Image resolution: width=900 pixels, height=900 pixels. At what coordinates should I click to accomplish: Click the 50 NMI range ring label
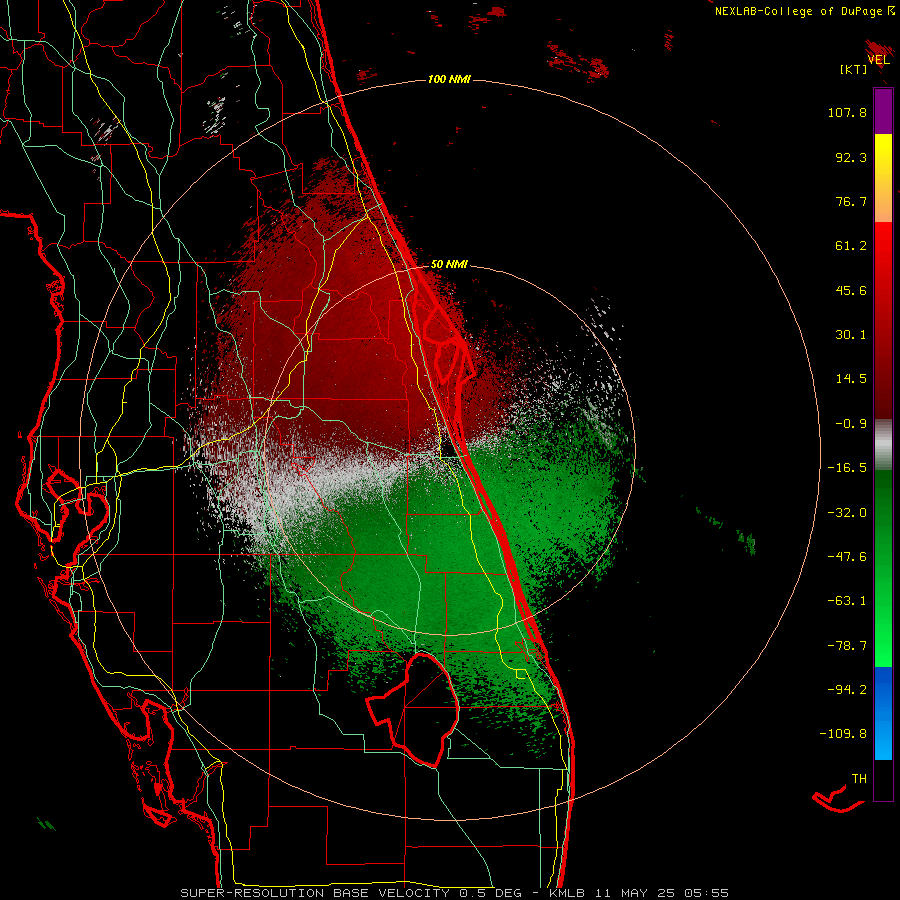click(x=449, y=265)
